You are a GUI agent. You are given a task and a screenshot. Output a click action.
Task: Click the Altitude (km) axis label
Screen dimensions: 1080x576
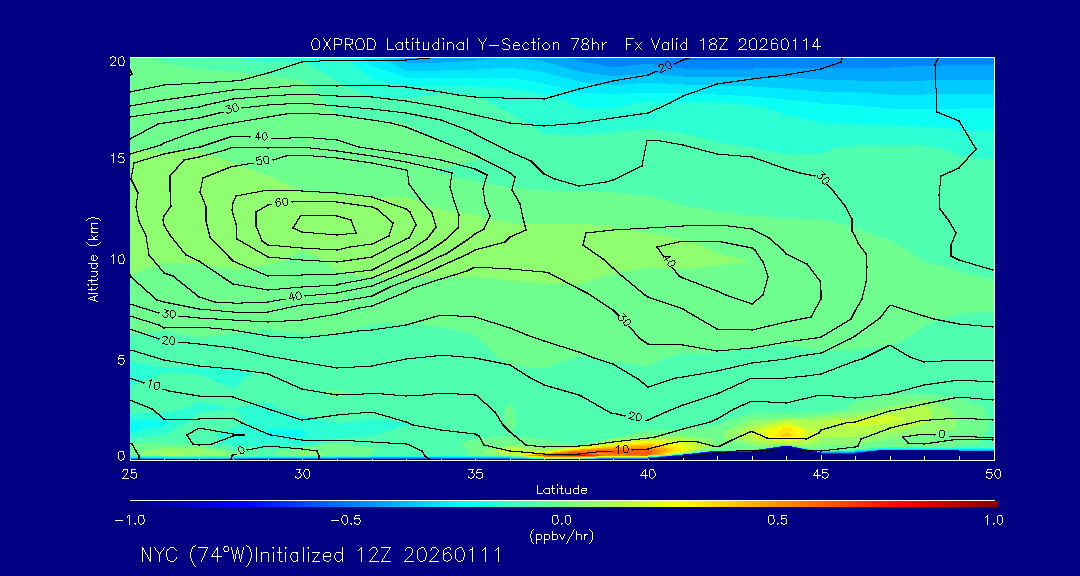(93, 258)
